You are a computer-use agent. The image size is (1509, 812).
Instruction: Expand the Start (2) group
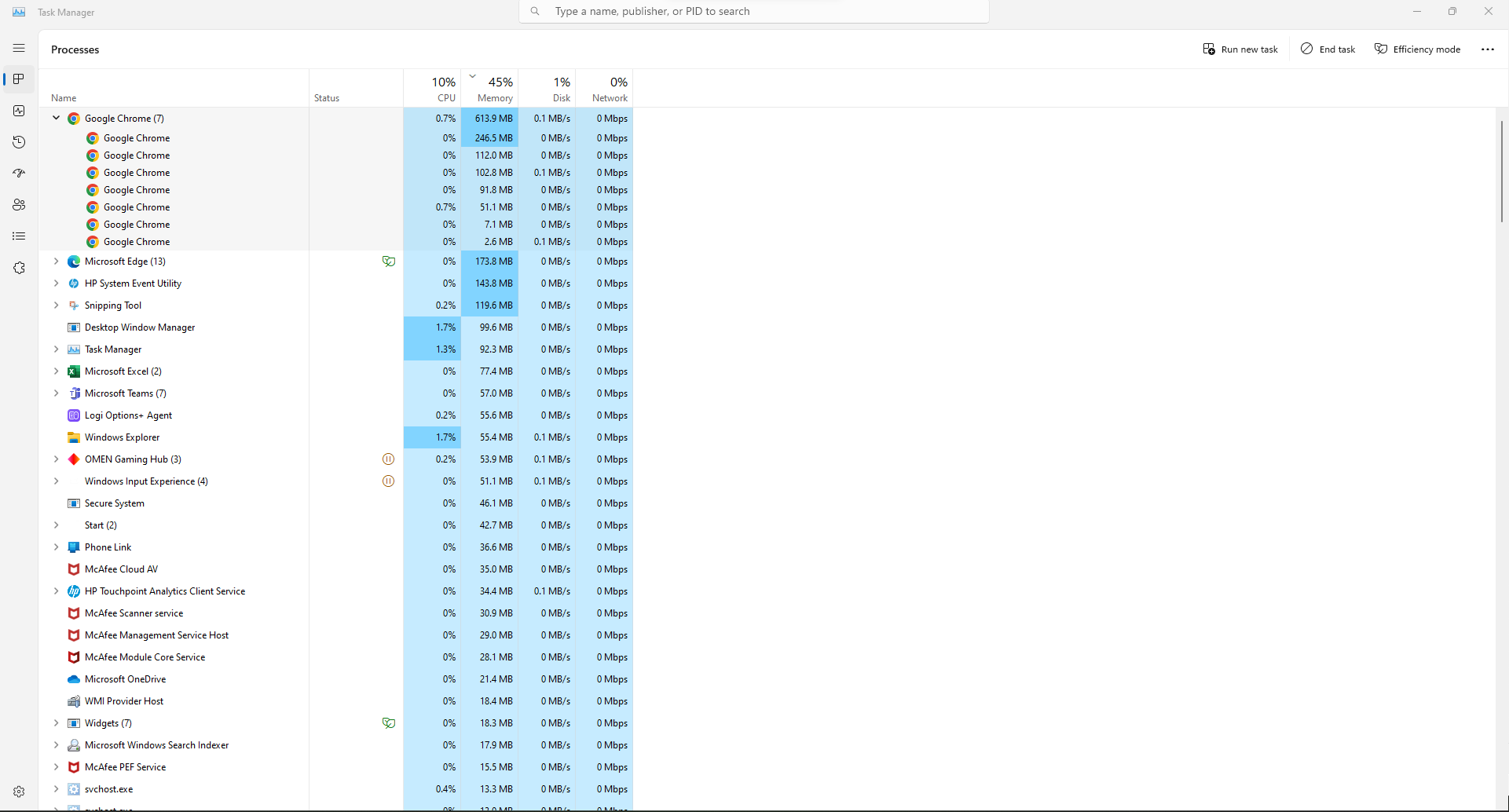point(56,525)
